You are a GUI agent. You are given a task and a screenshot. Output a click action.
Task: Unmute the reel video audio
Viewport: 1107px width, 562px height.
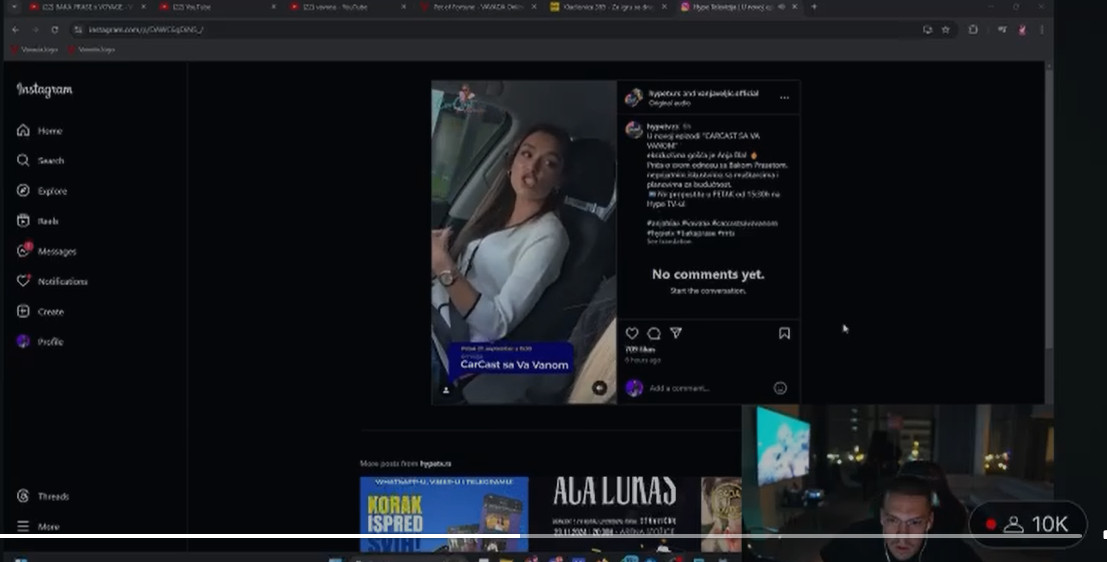tap(599, 388)
